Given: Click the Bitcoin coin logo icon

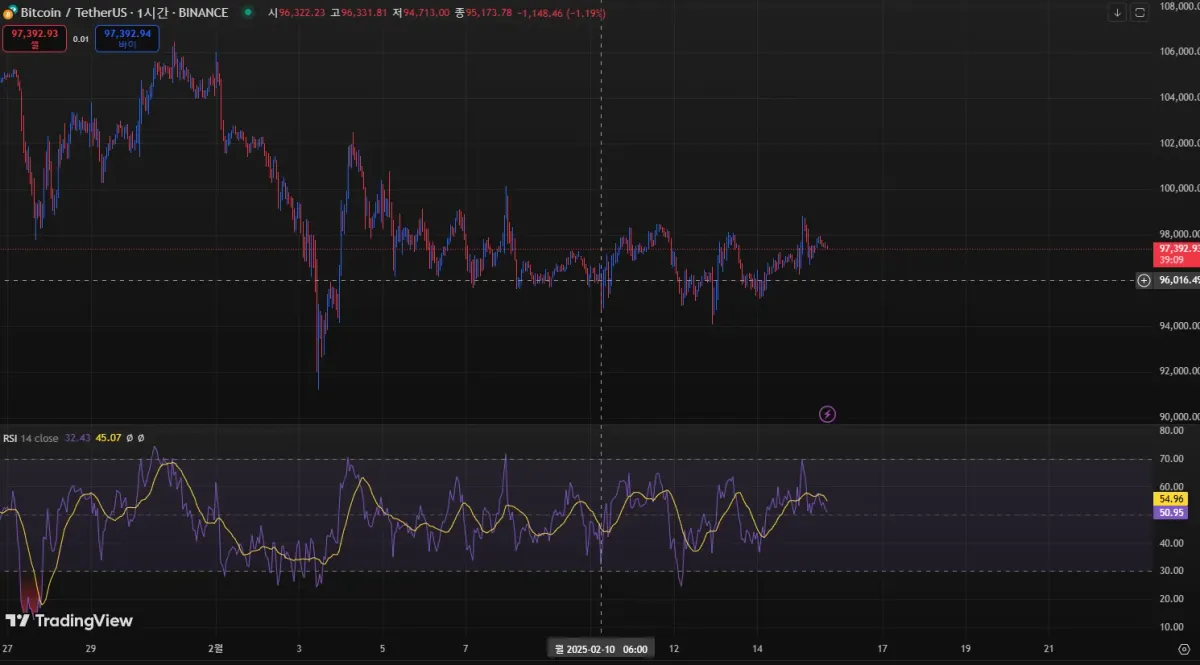Looking at the screenshot, I should tap(9, 13).
